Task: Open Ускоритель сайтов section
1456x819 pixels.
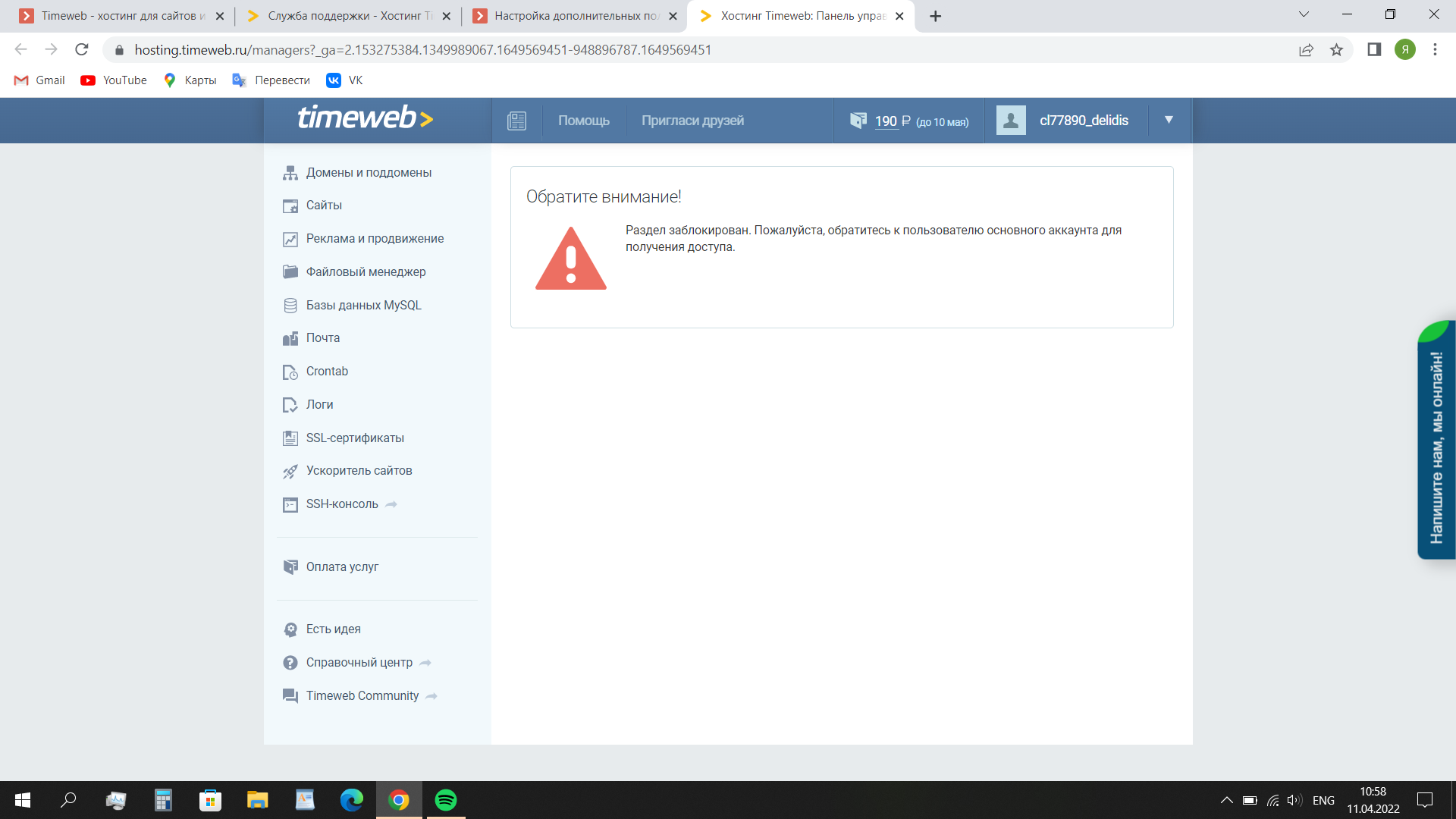Action: tap(358, 471)
